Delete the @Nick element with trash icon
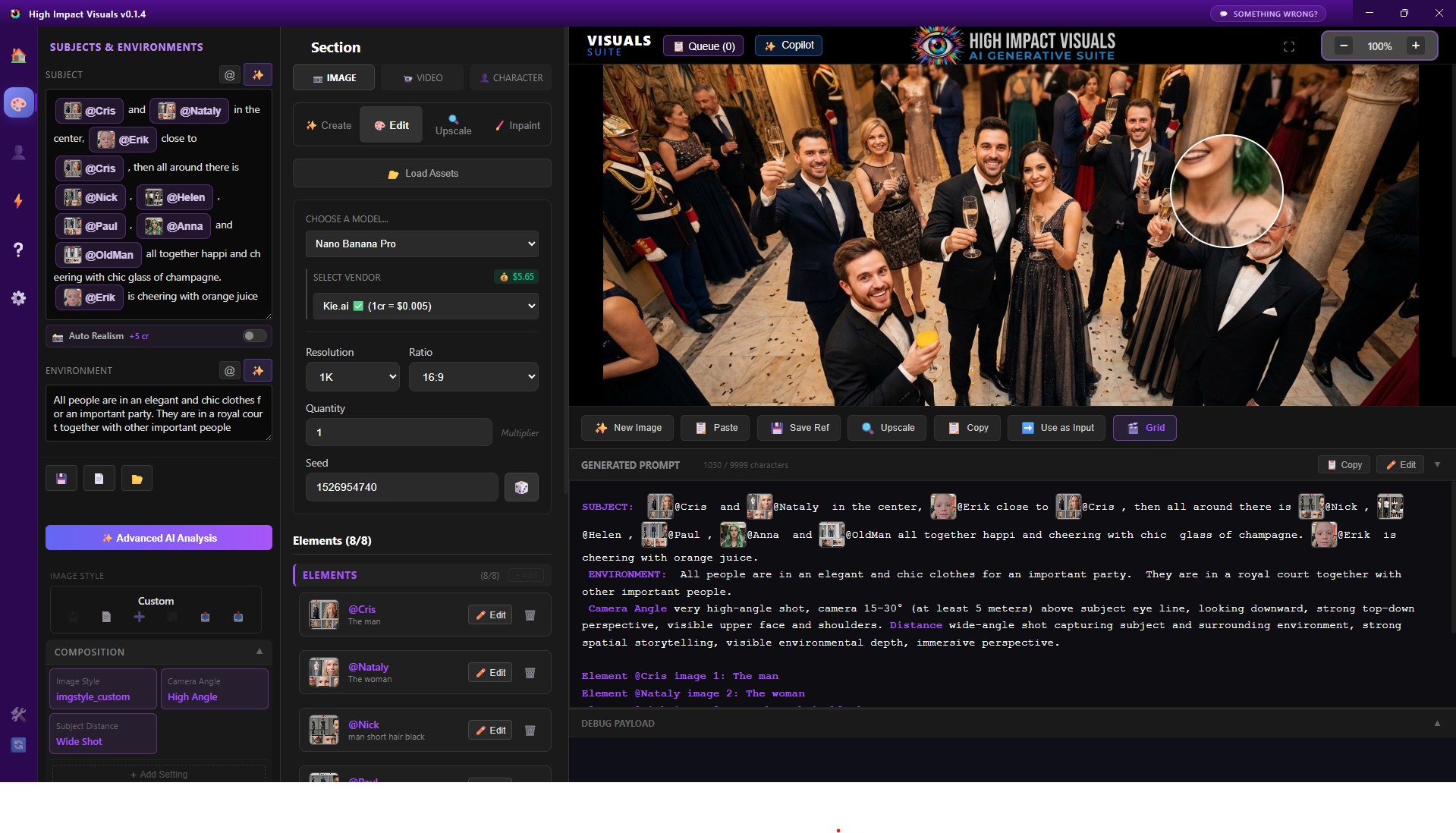The height and width of the screenshot is (833, 1456). (x=530, y=731)
